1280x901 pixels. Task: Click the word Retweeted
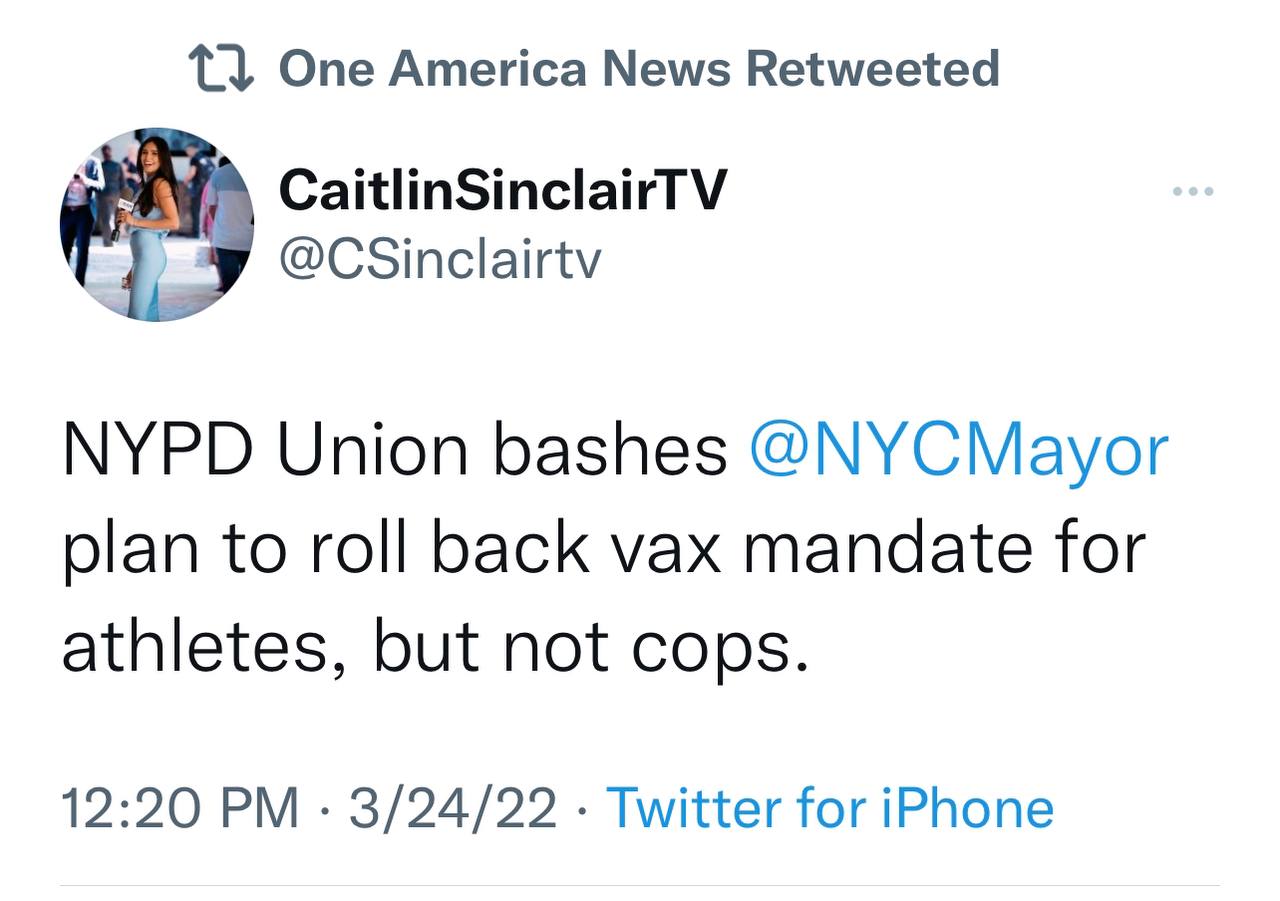872,69
